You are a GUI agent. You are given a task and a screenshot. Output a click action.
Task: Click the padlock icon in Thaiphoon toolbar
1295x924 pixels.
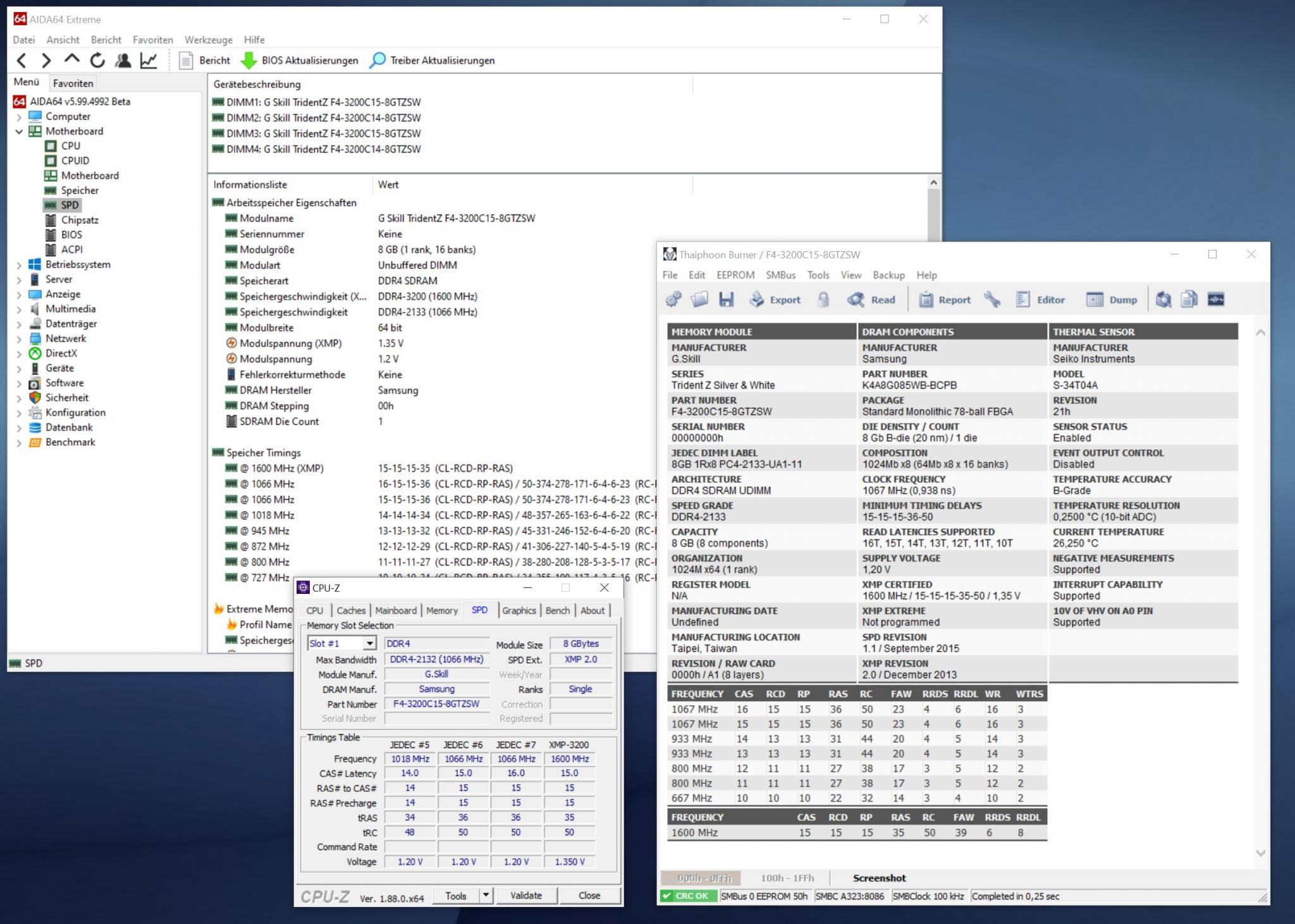pyautogui.click(x=823, y=299)
